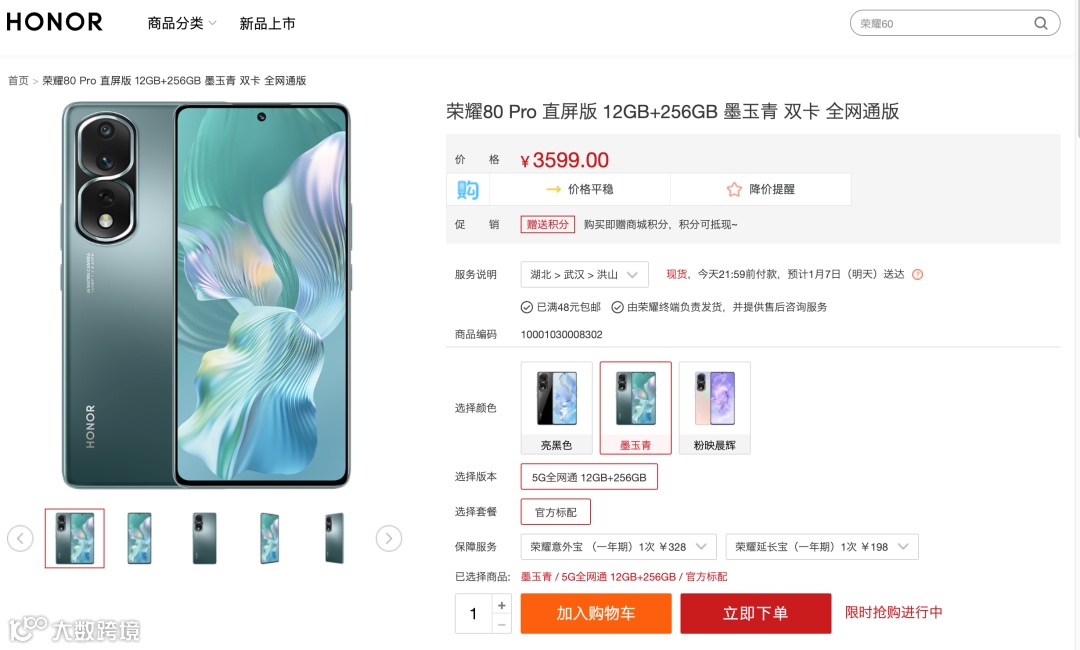1080x650 pixels.
Task: Open the 商品分类 menu
Action: 182,23
